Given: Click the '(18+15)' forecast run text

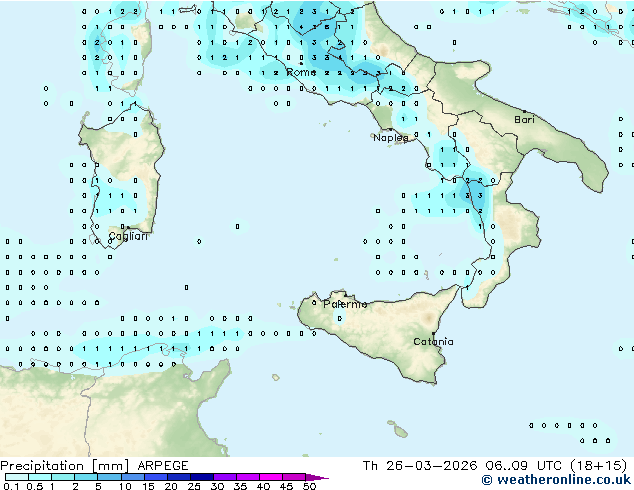Looking at the screenshot, I should (599, 466).
